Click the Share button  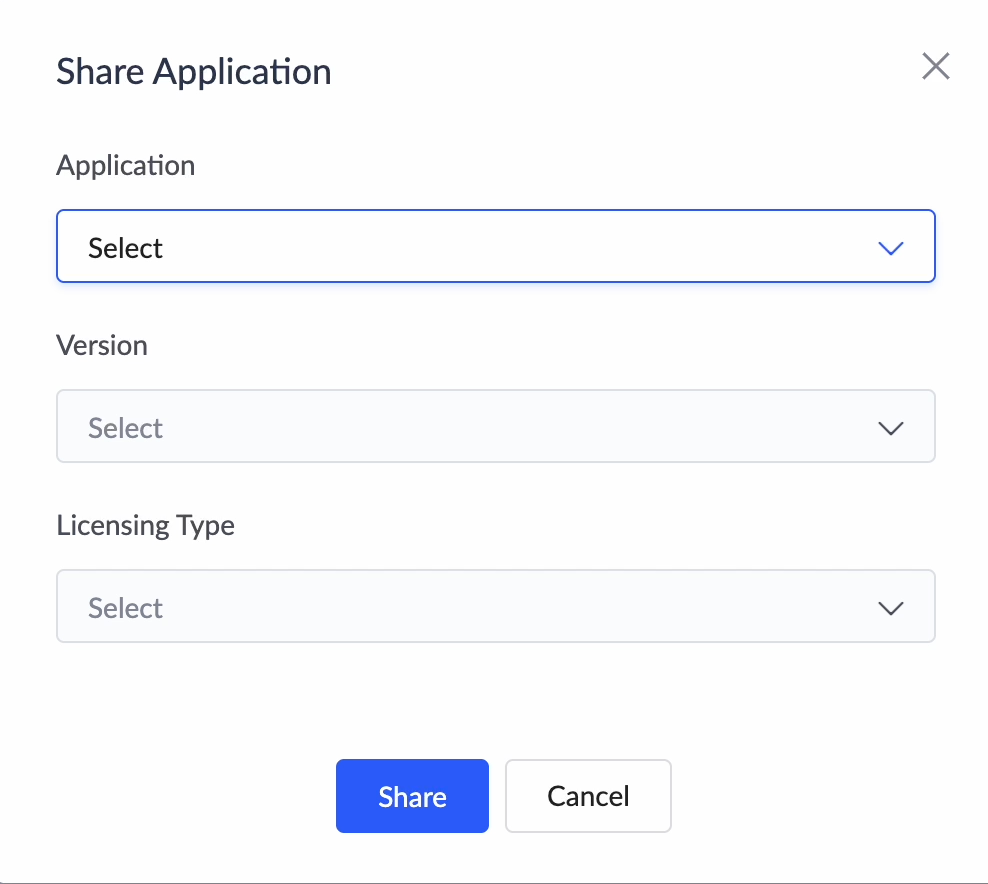(412, 796)
